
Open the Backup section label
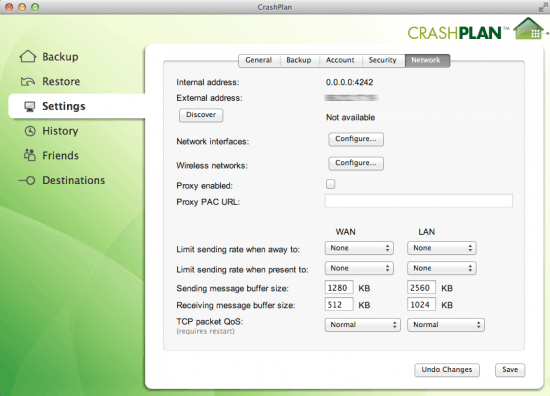(60, 57)
